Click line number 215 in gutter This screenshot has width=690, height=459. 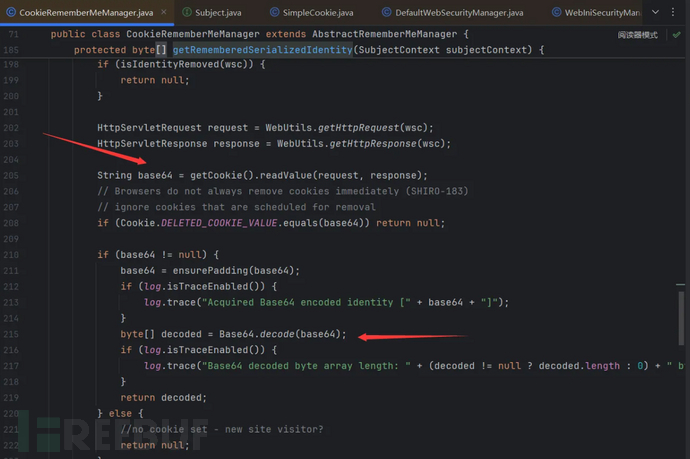(12, 333)
